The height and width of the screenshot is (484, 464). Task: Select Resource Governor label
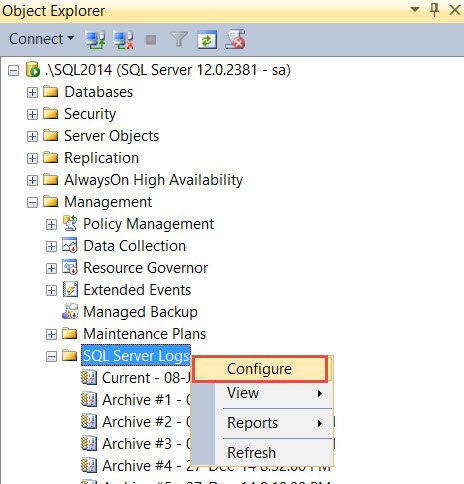pyautogui.click(x=145, y=268)
